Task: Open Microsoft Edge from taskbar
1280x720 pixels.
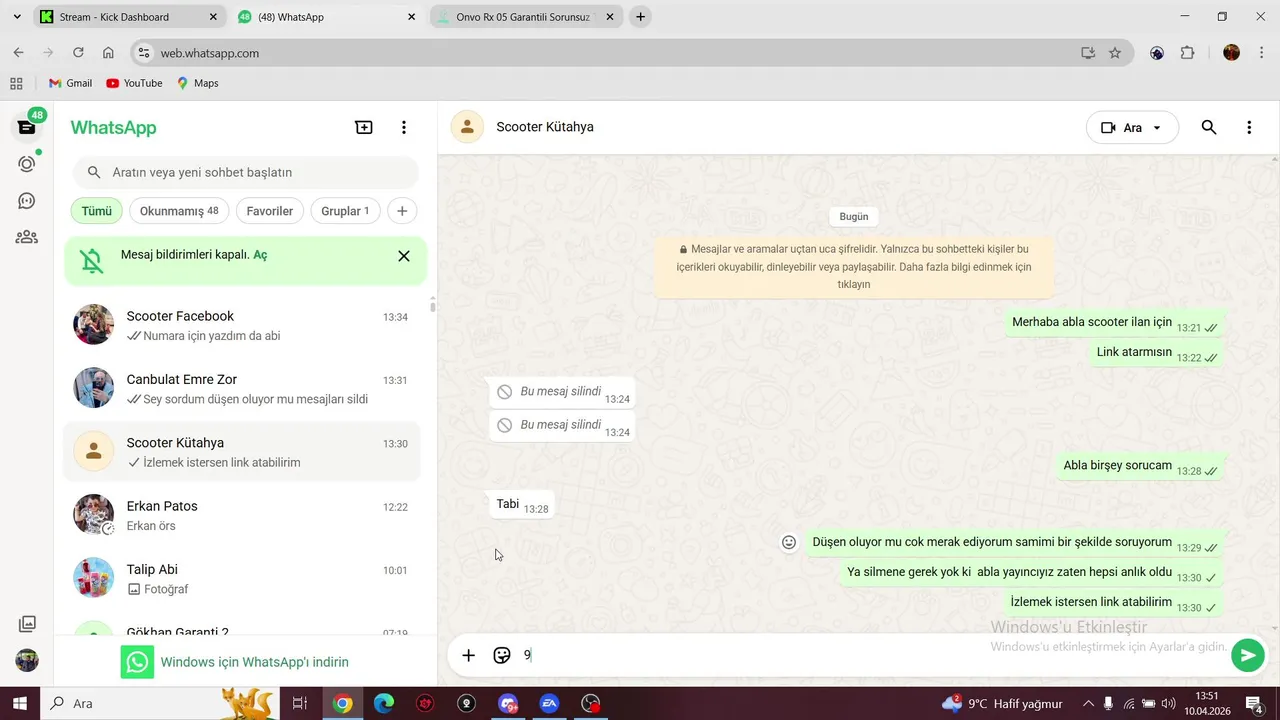Action: click(x=384, y=704)
